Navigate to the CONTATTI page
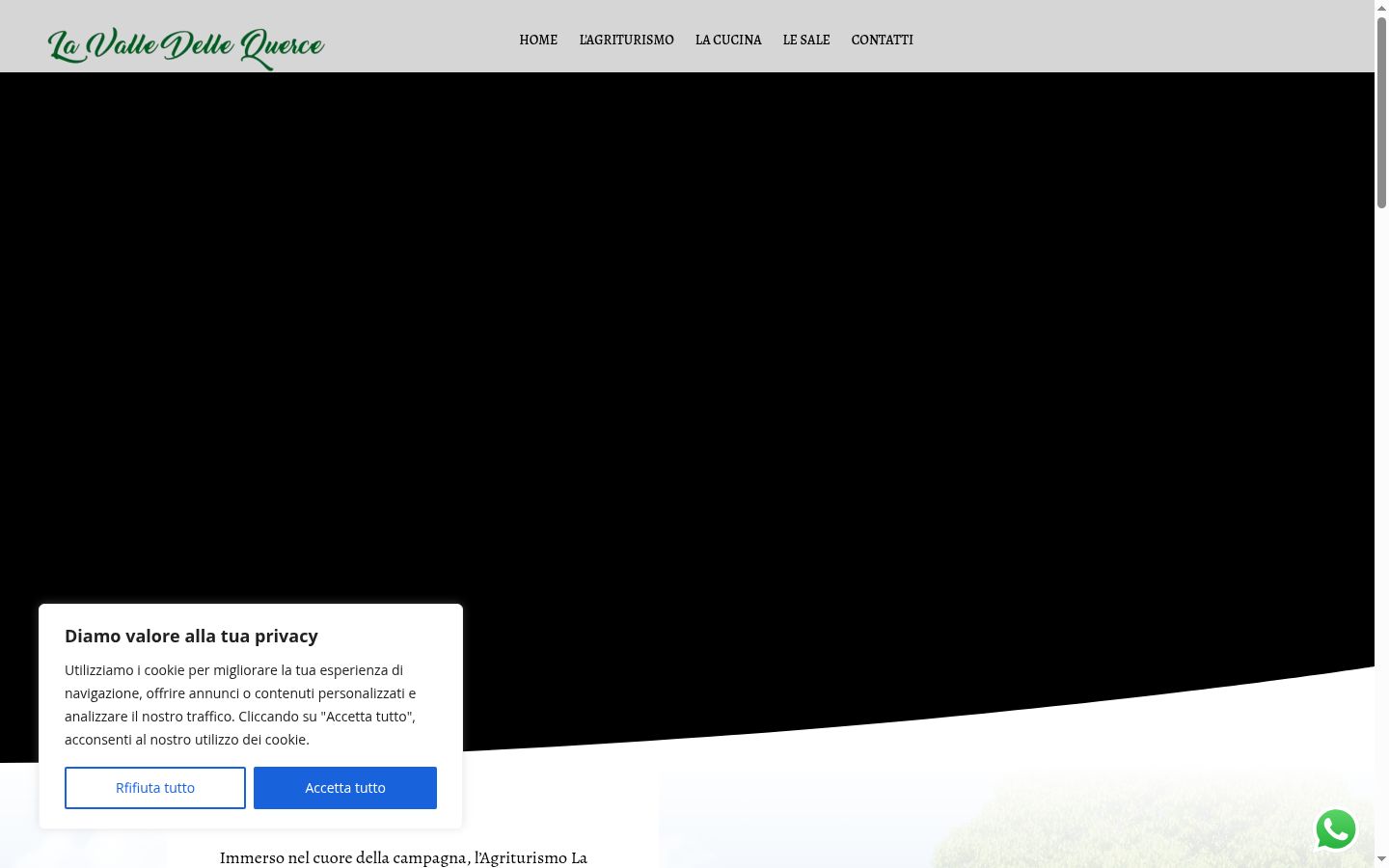Image resolution: width=1389 pixels, height=868 pixels. click(882, 40)
